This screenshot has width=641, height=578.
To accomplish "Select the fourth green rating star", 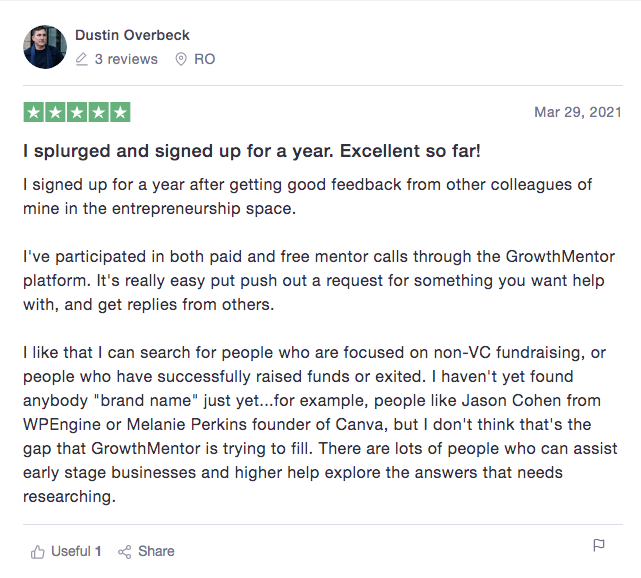I will (99, 112).
